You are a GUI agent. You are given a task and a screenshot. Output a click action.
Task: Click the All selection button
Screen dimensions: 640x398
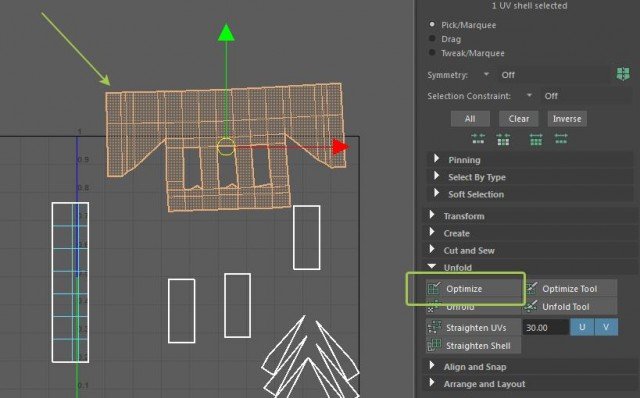coord(470,119)
